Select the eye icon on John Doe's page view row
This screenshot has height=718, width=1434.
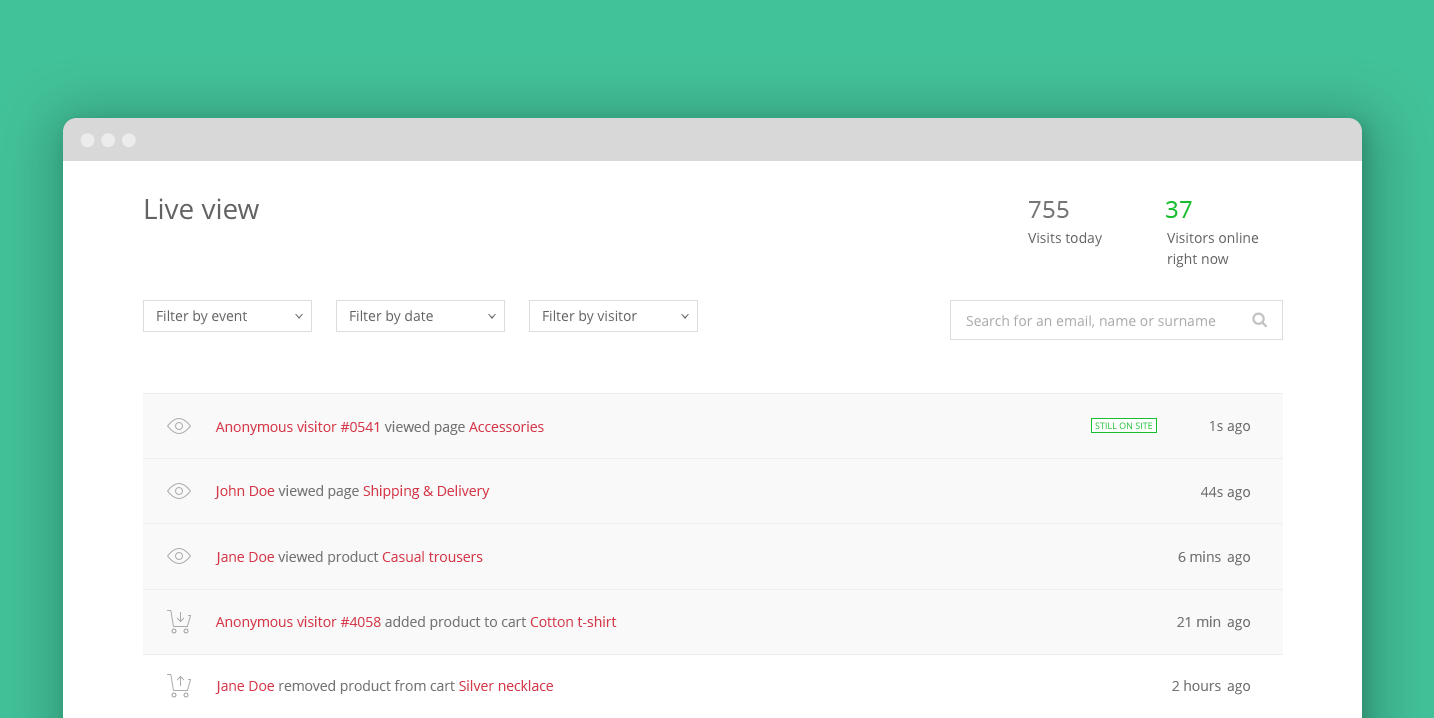pos(178,491)
